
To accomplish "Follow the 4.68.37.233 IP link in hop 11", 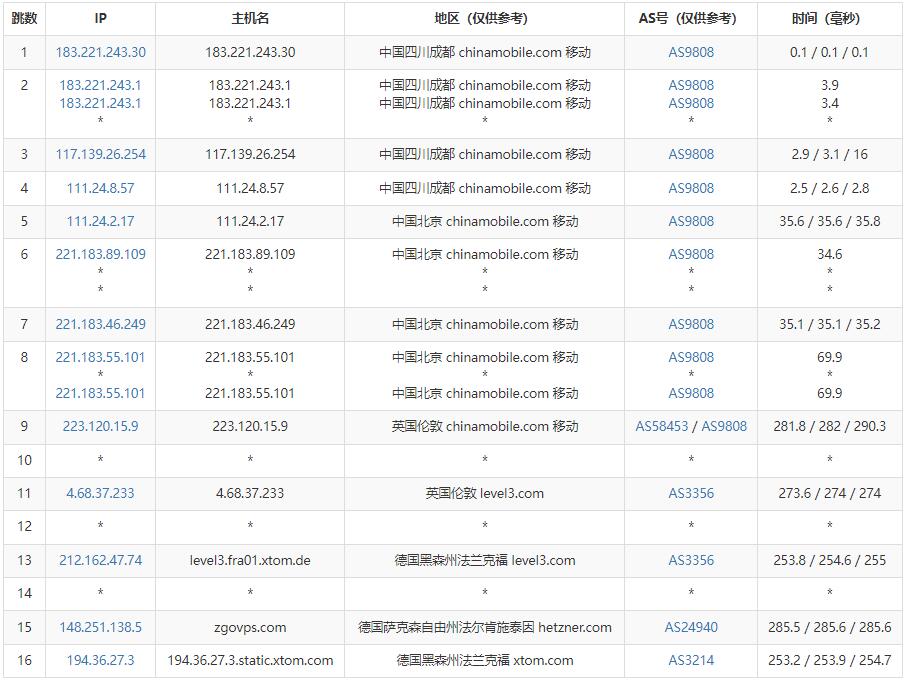I will [100, 493].
